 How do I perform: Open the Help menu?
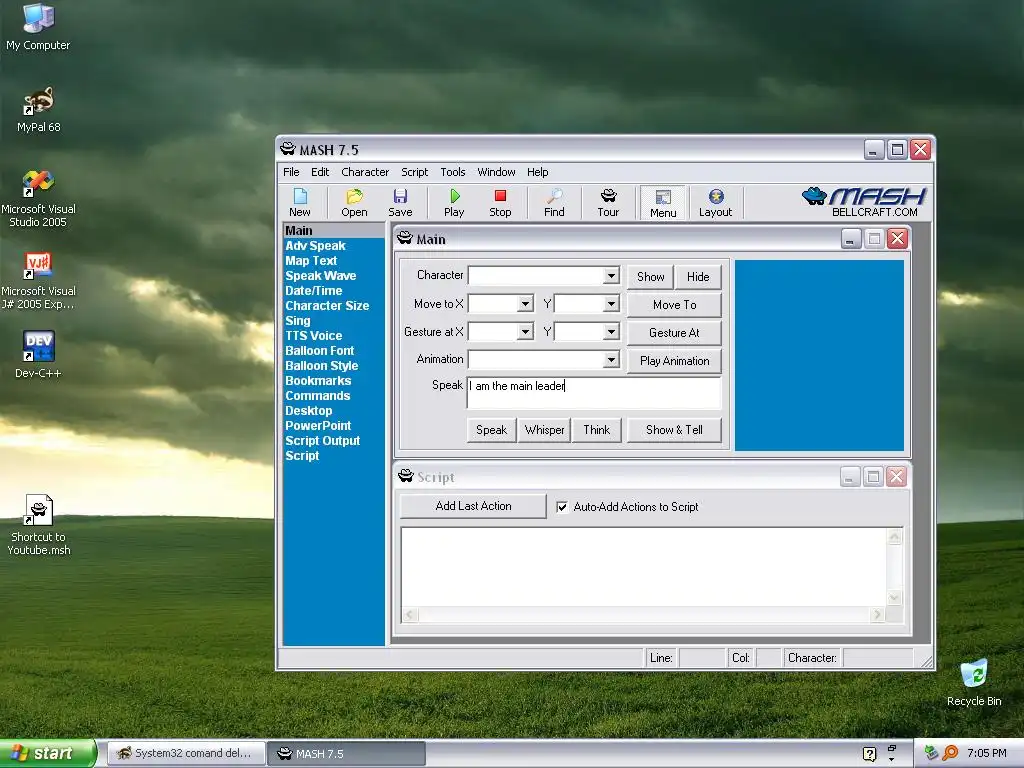(537, 172)
